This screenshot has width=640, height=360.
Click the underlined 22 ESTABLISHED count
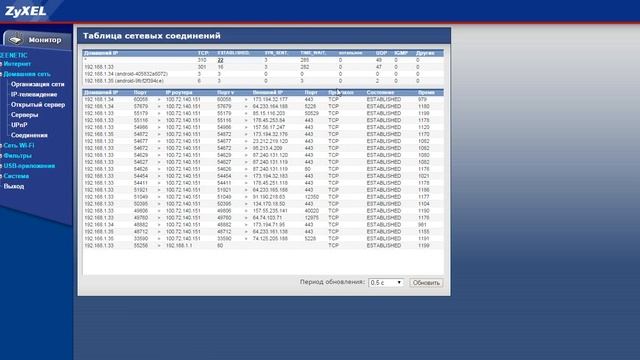click(x=220, y=60)
